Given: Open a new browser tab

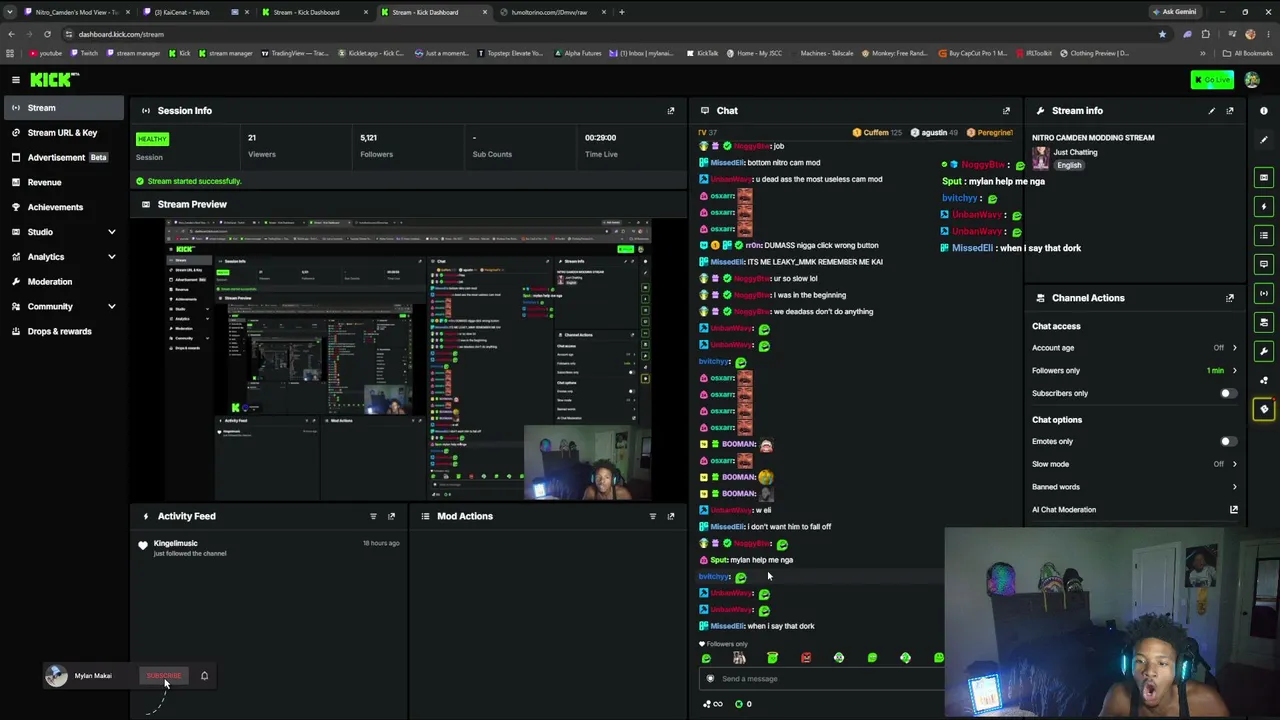Looking at the screenshot, I should pos(622,12).
